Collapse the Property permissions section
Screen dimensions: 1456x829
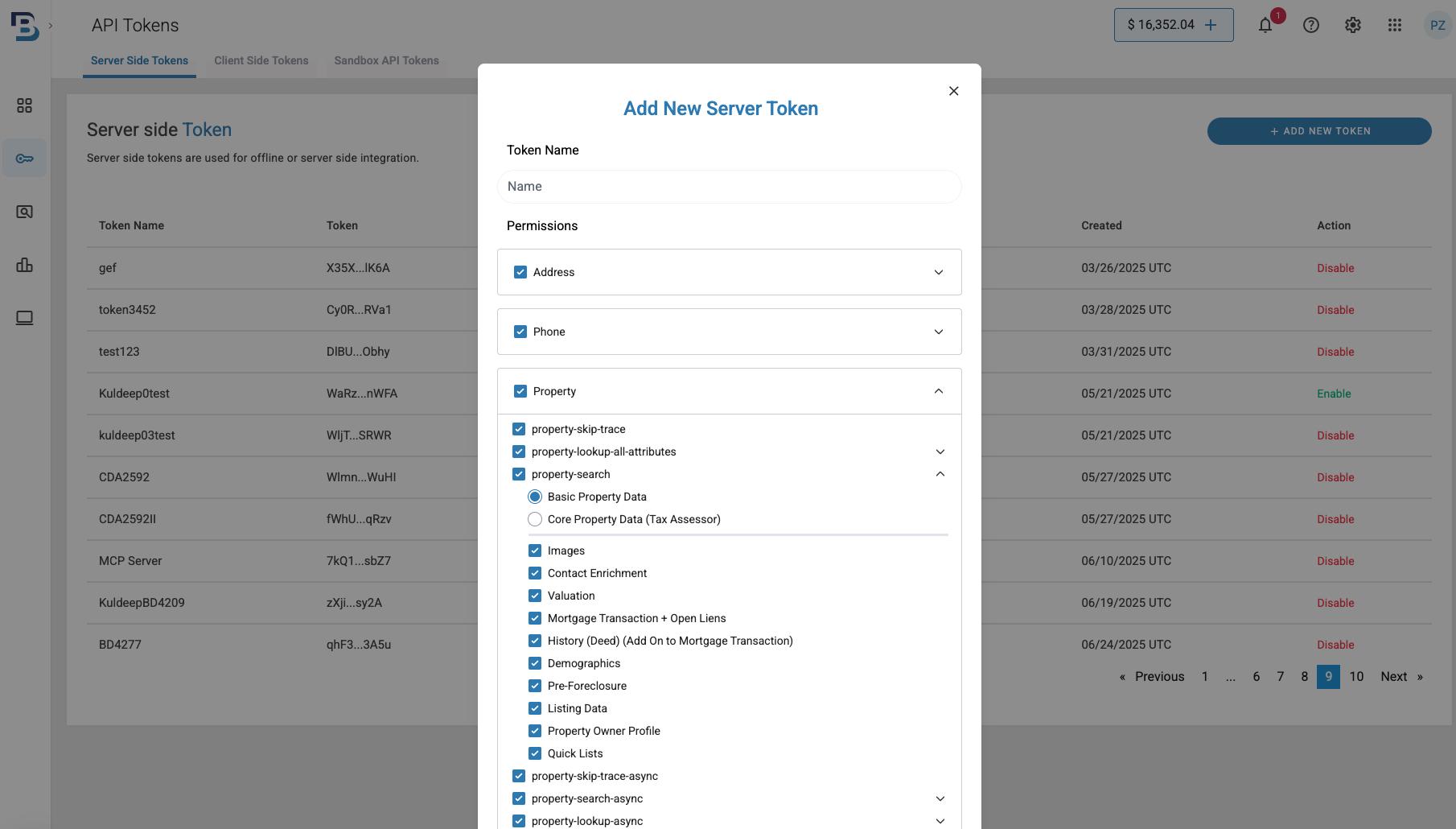pyautogui.click(x=939, y=391)
